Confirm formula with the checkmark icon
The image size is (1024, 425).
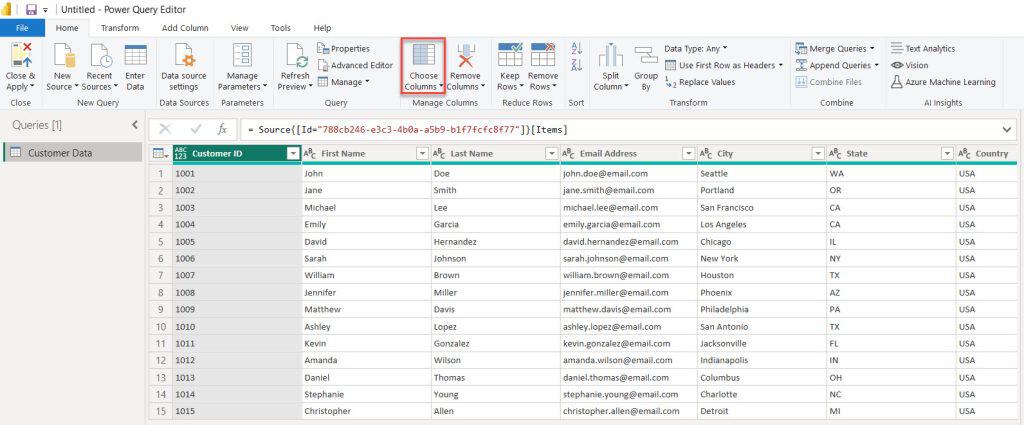pyautogui.click(x=196, y=129)
